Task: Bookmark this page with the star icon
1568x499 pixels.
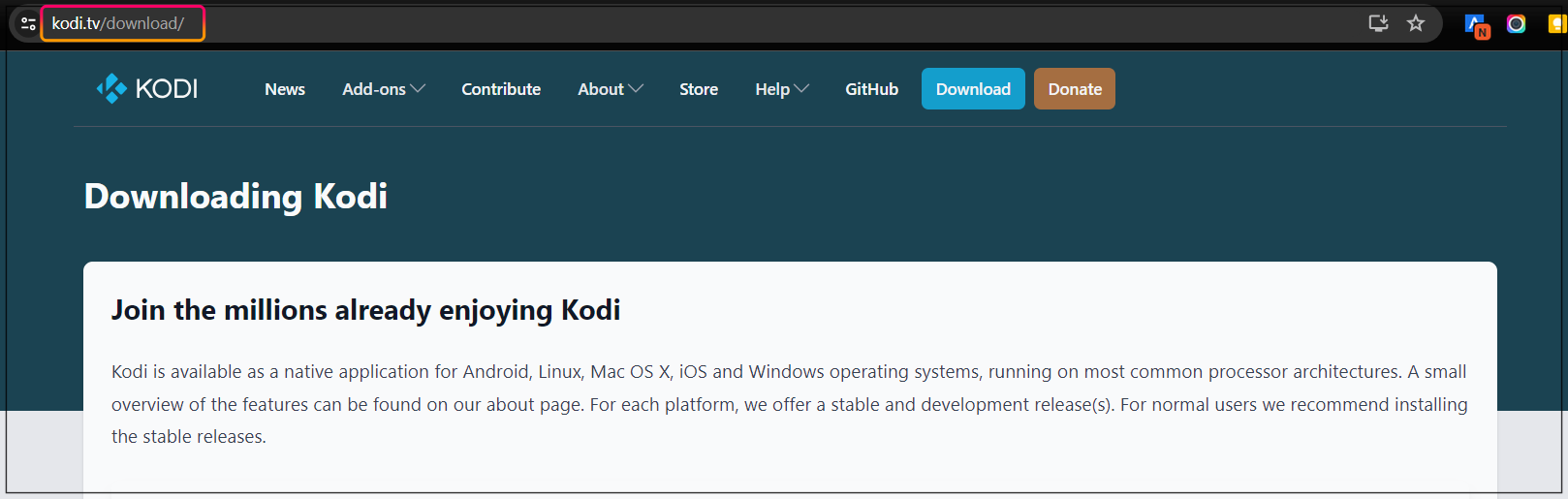Action: point(1416,23)
